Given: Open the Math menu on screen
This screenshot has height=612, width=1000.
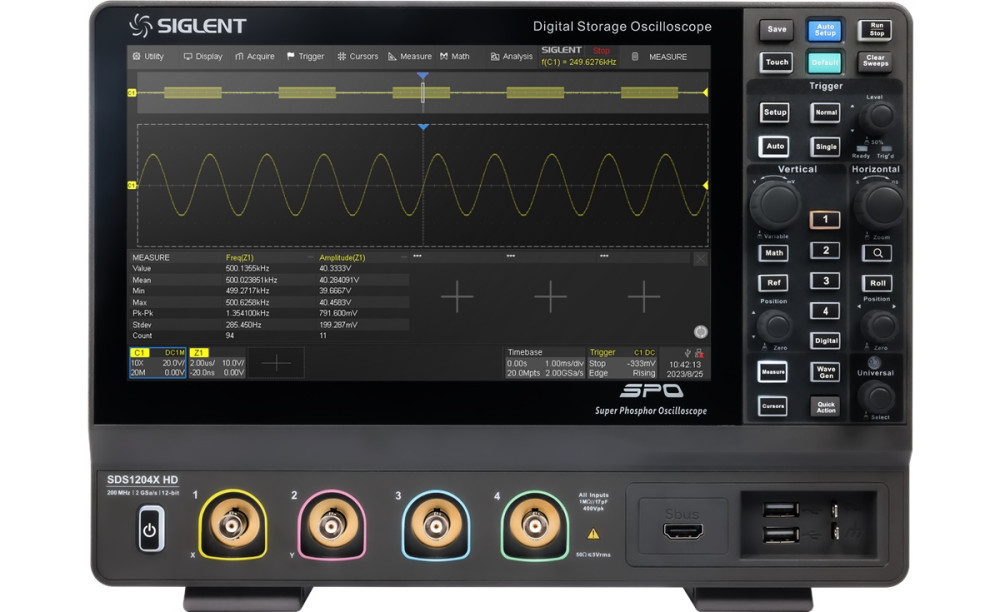Looking at the screenshot, I should (455, 56).
